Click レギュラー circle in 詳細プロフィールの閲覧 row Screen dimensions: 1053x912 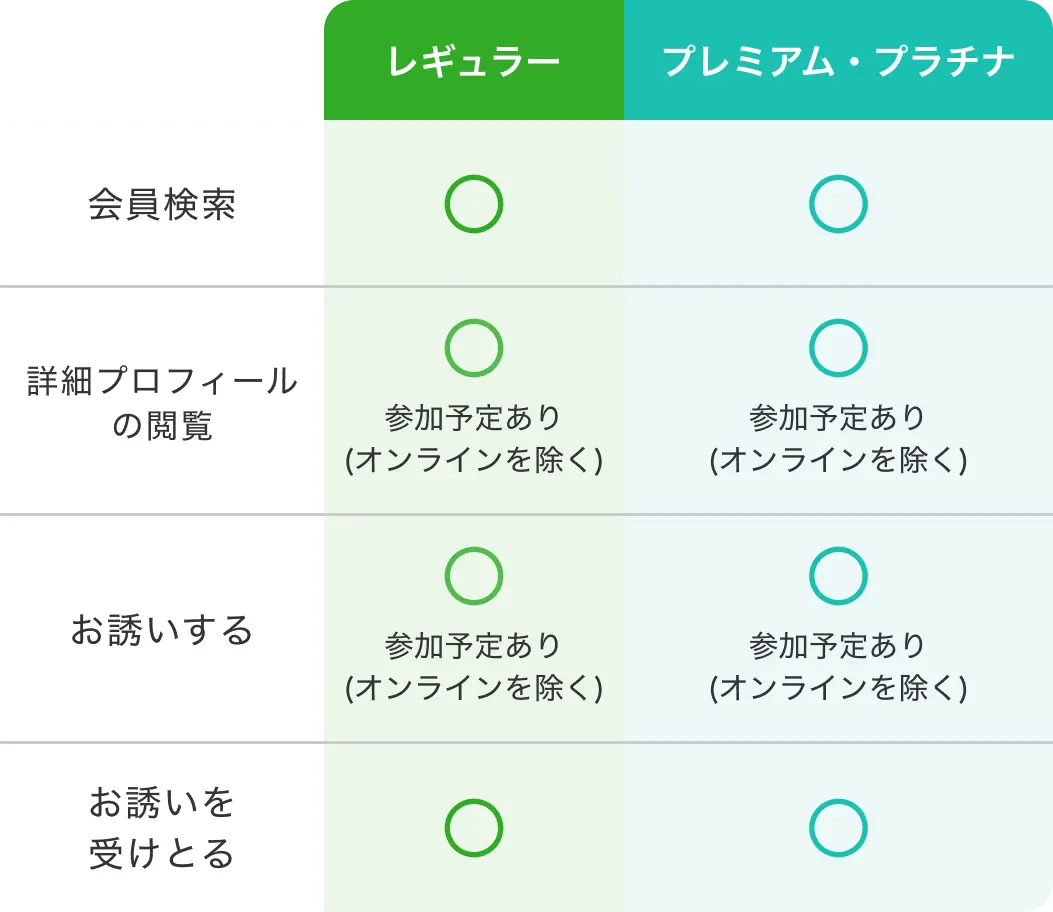click(x=473, y=348)
